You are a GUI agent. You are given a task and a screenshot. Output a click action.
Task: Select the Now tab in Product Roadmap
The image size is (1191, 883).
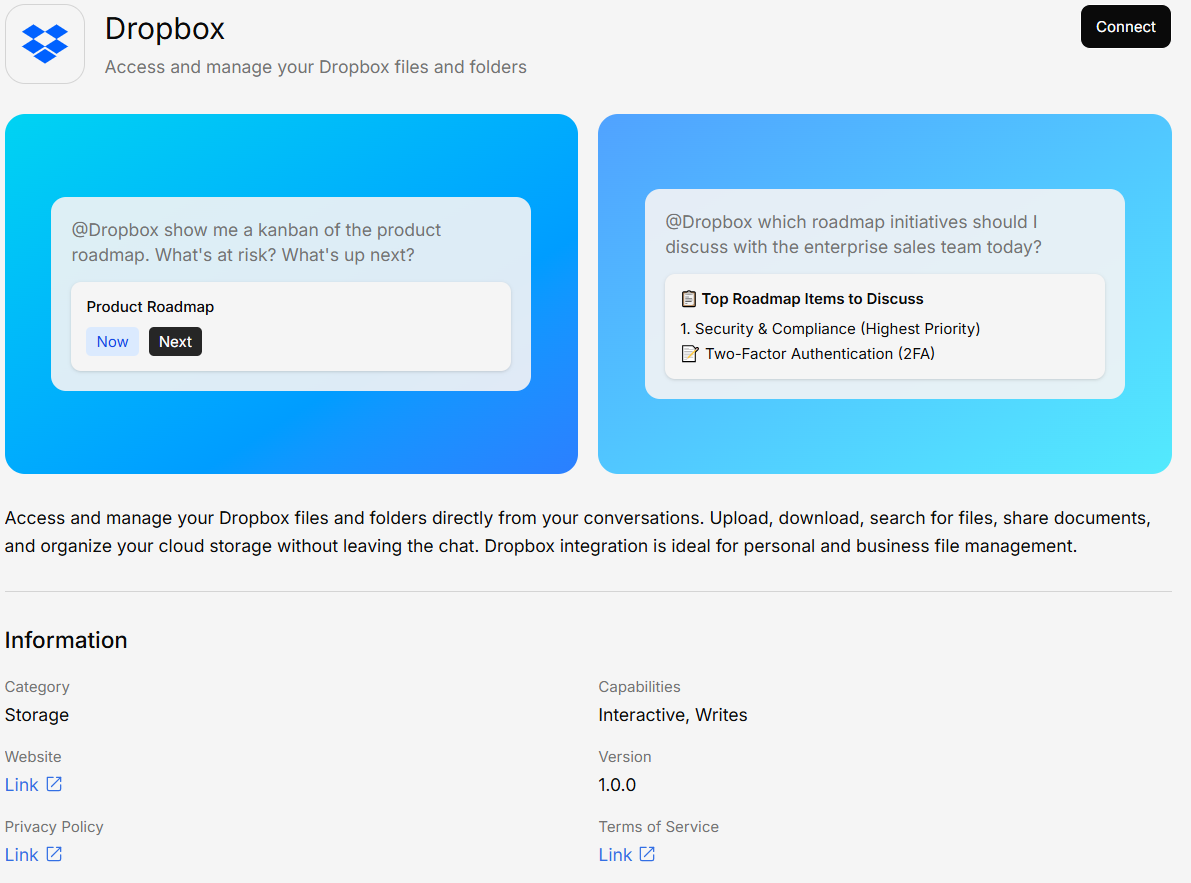(x=112, y=342)
